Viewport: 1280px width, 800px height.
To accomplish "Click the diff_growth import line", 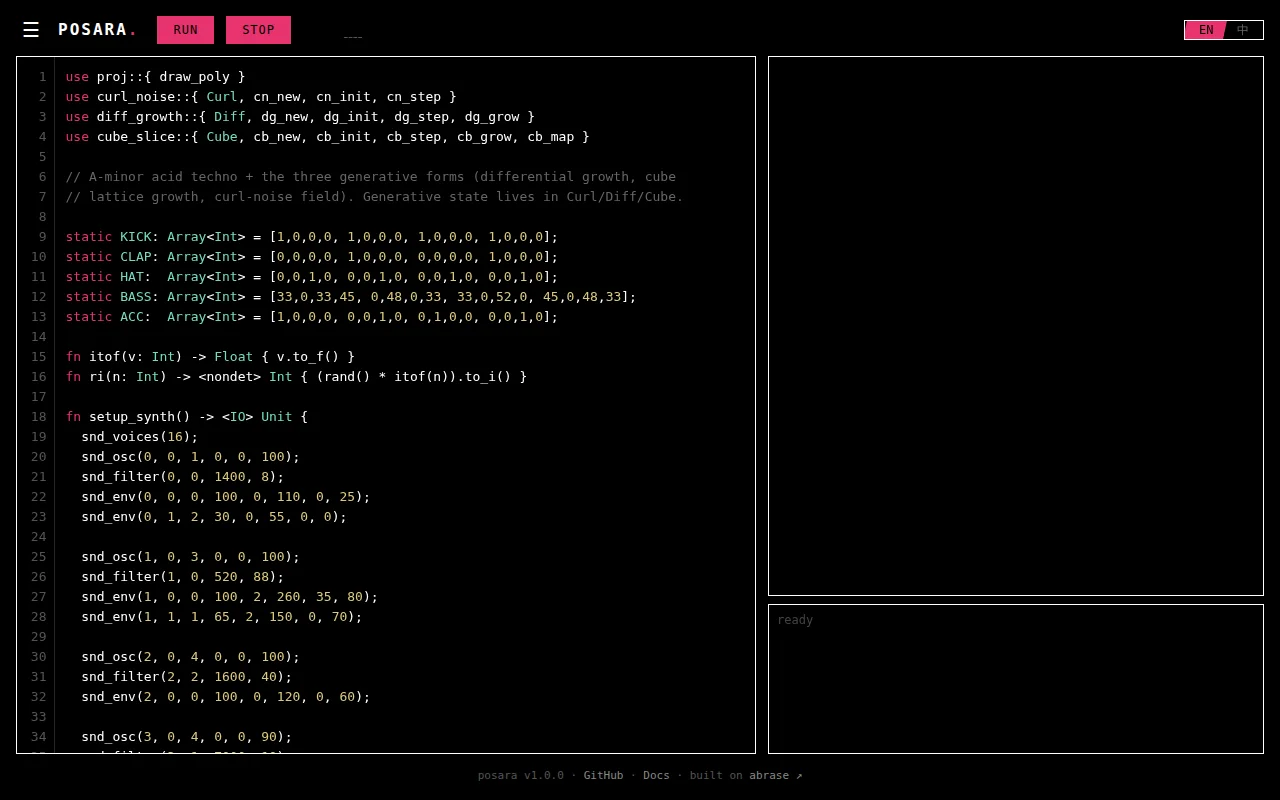I will 300,117.
